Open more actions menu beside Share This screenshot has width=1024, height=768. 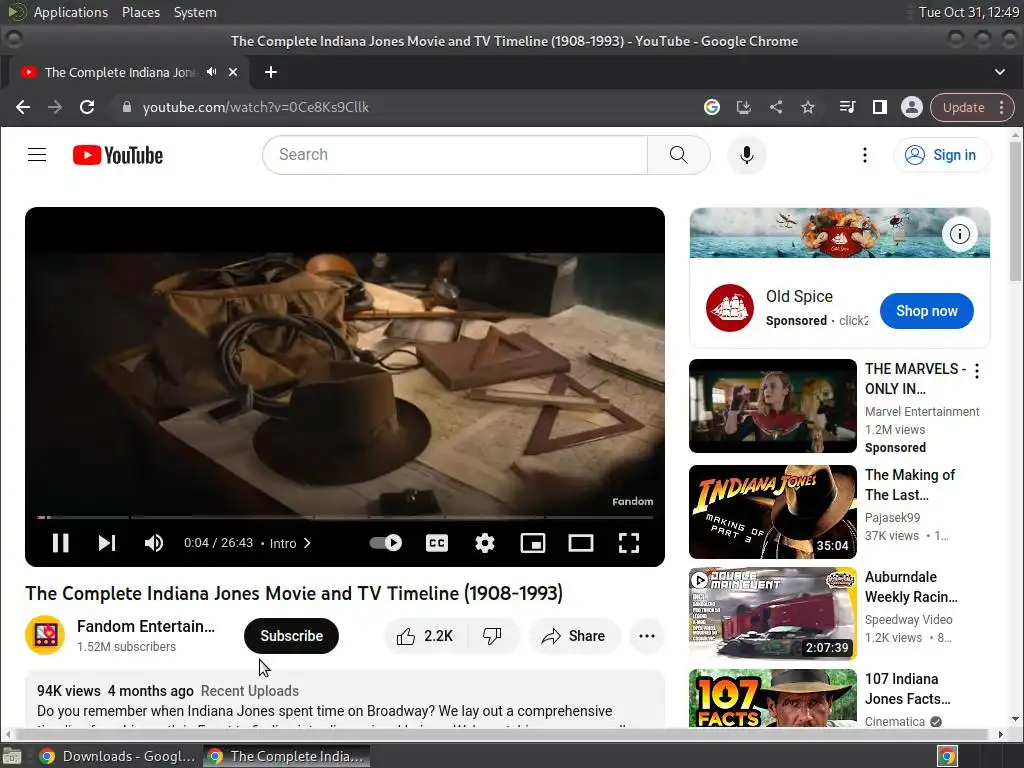coord(647,636)
